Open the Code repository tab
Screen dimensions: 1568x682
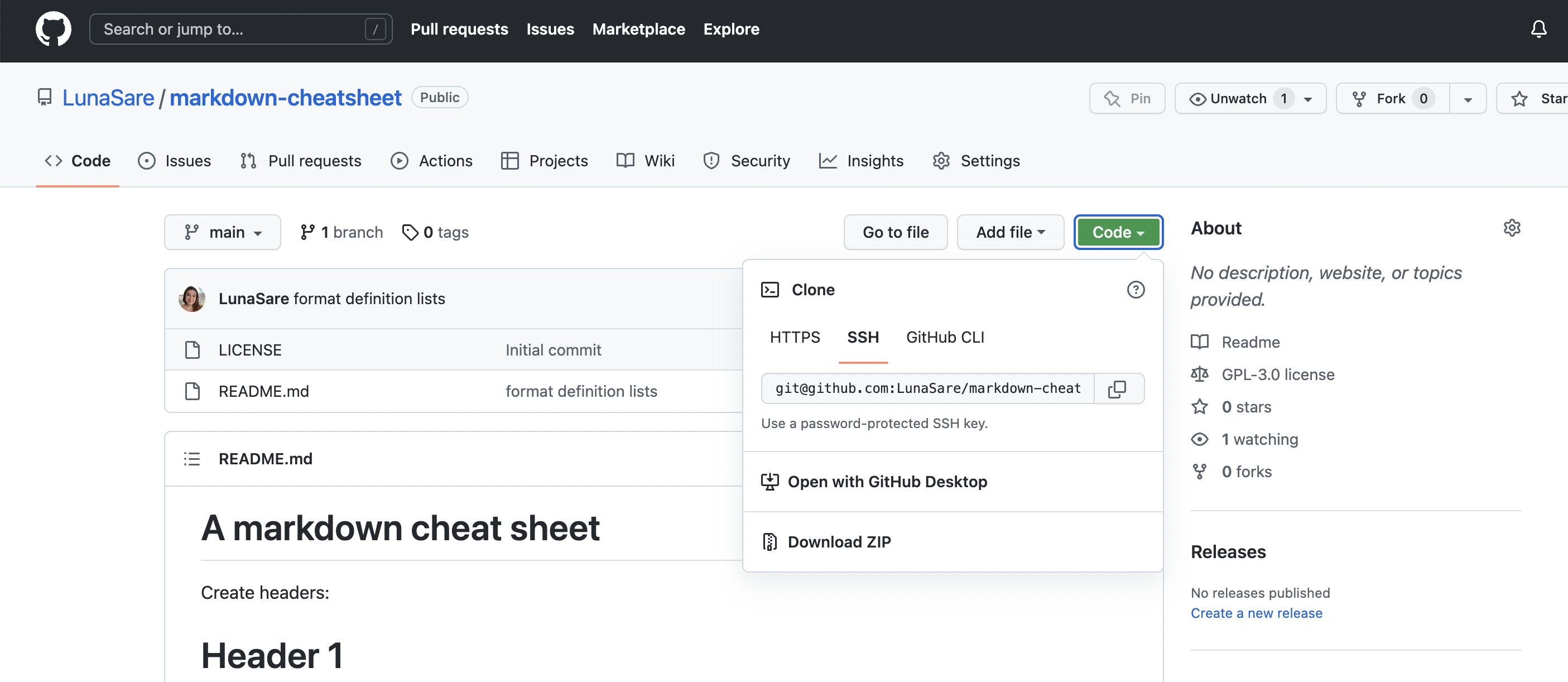click(x=78, y=160)
